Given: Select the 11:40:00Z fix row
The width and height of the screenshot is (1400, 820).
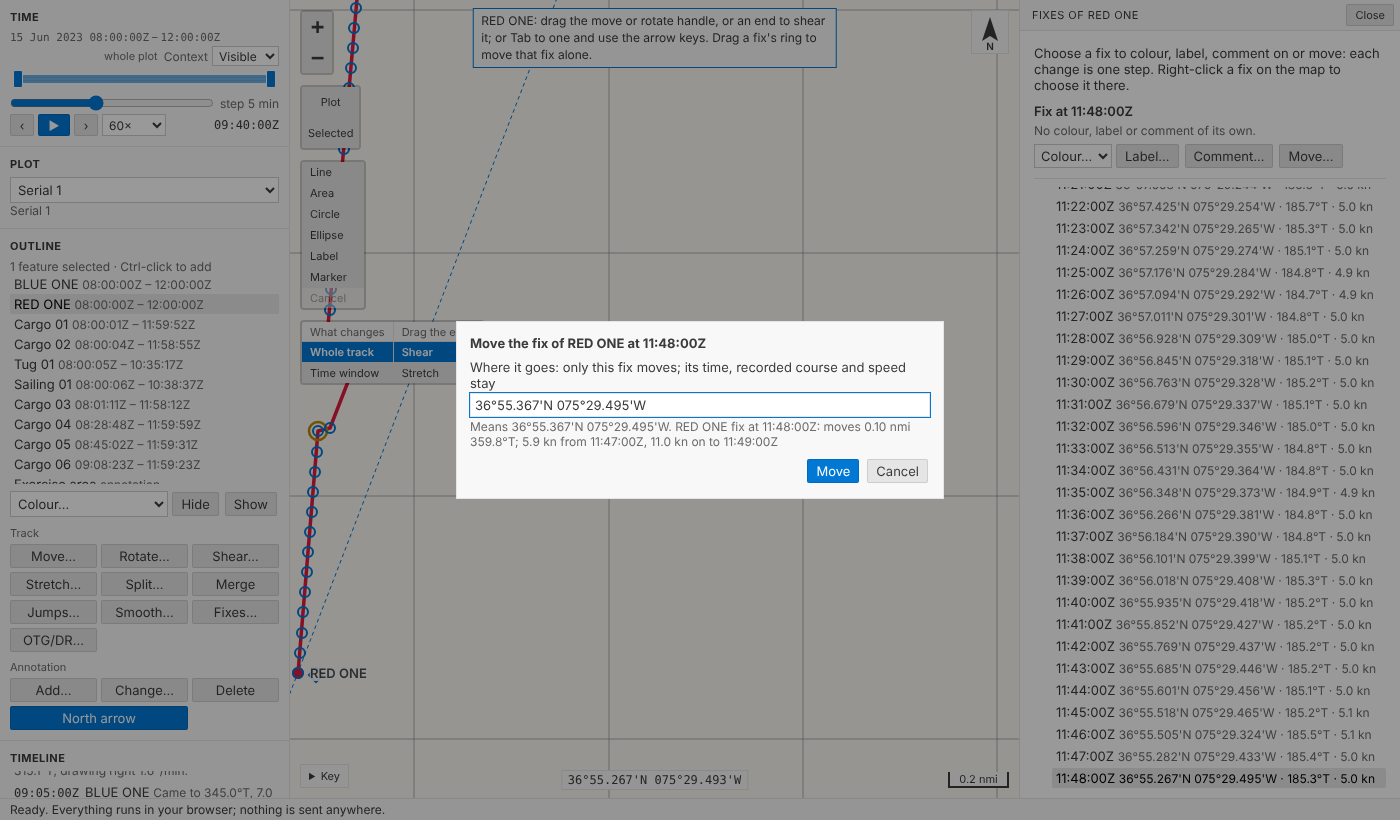Looking at the screenshot, I should pyautogui.click(x=1216, y=603).
